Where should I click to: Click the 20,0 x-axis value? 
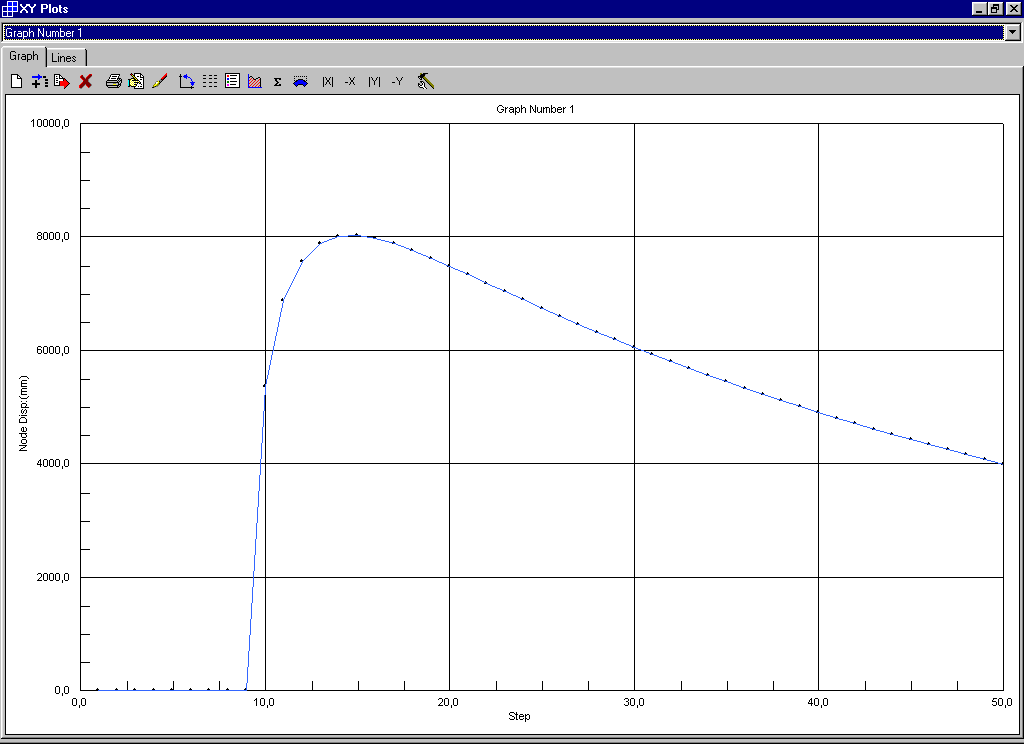[448, 702]
